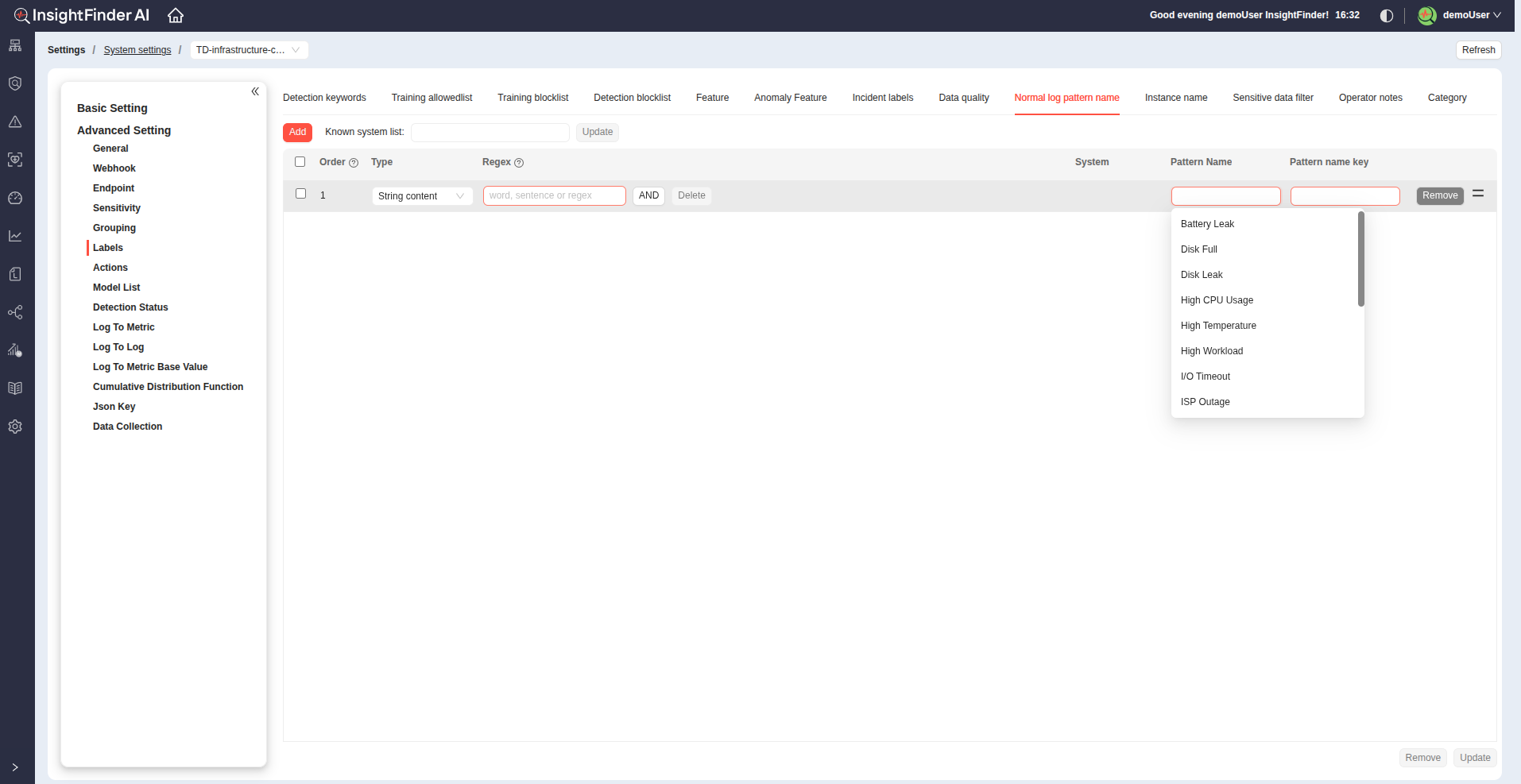Screen dimensions: 1521x784
Task: Open the TD-infrastructure system dropdown
Action: pos(249,50)
